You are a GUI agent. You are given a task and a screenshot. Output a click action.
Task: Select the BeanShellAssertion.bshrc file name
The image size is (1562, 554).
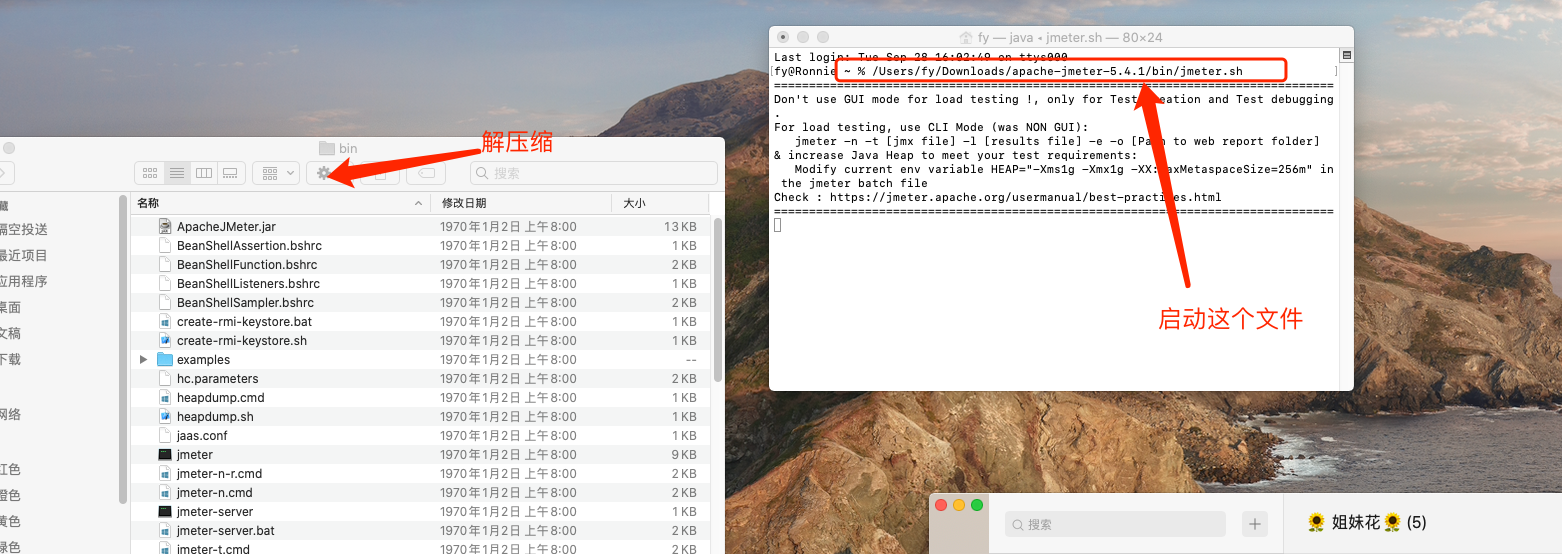coord(249,246)
